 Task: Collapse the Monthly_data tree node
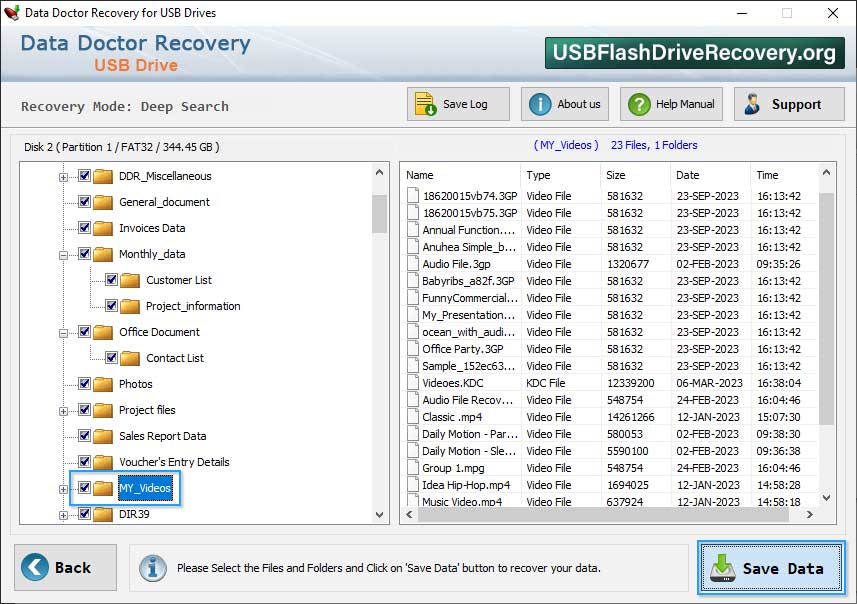coord(63,255)
